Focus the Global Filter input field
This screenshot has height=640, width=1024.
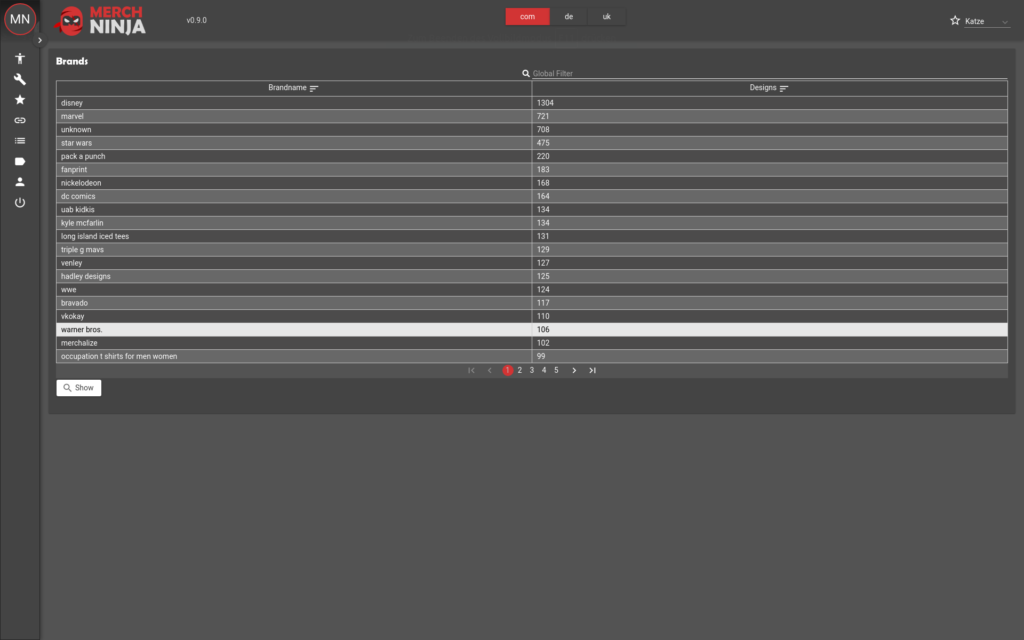(x=769, y=74)
